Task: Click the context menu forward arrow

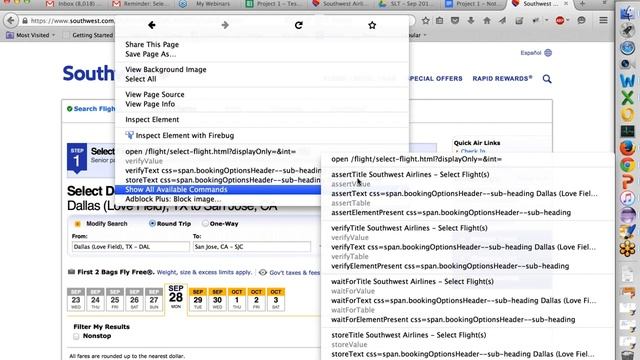Action: click(x=225, y=25)
